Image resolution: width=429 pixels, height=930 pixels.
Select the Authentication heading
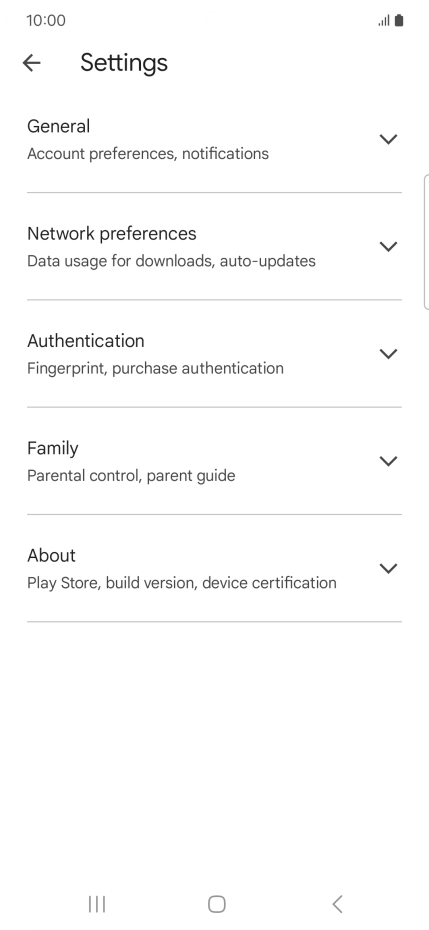[x=86, y=341]
